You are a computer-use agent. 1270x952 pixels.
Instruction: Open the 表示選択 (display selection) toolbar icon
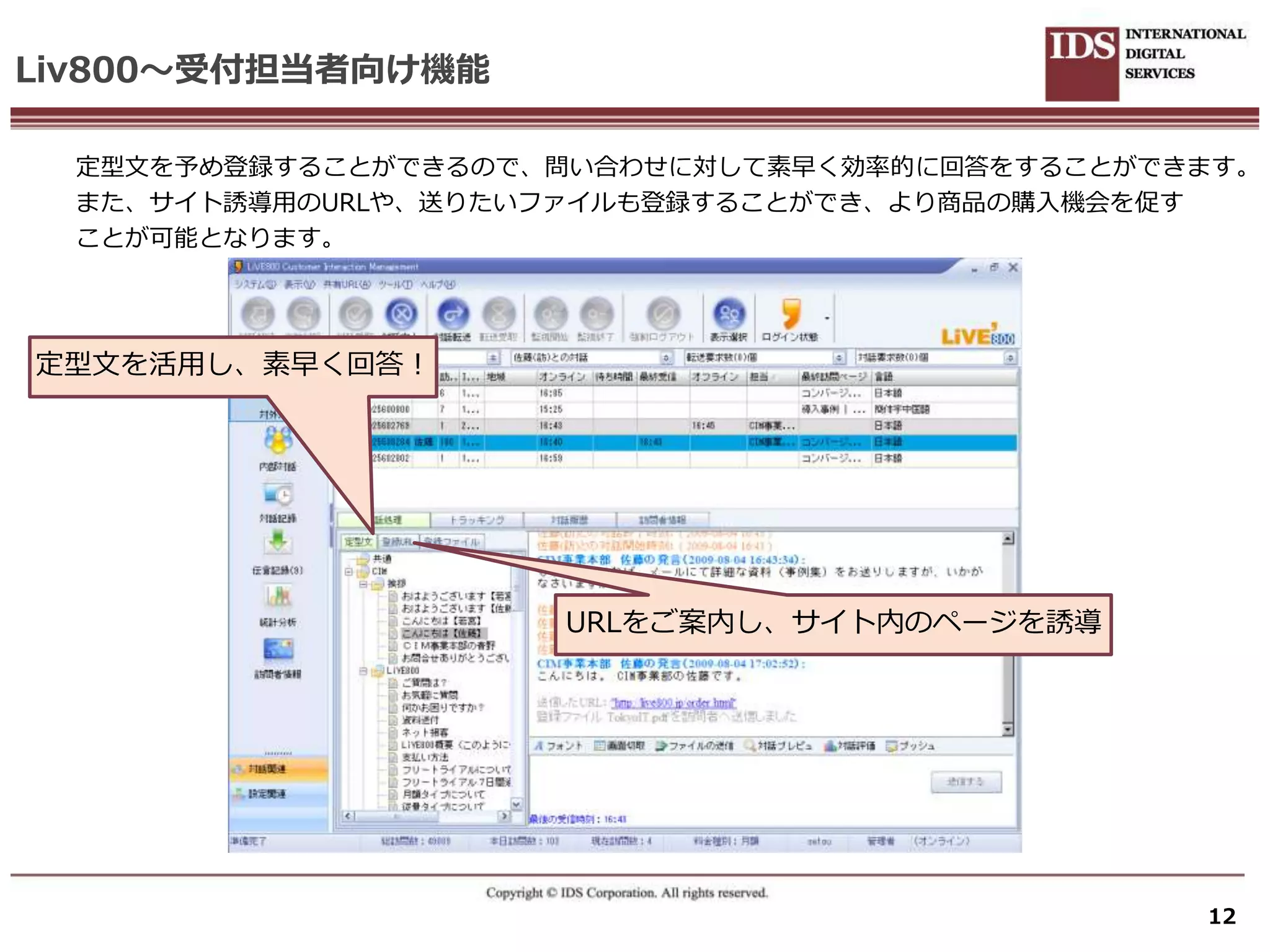click(x=729, y=314)
